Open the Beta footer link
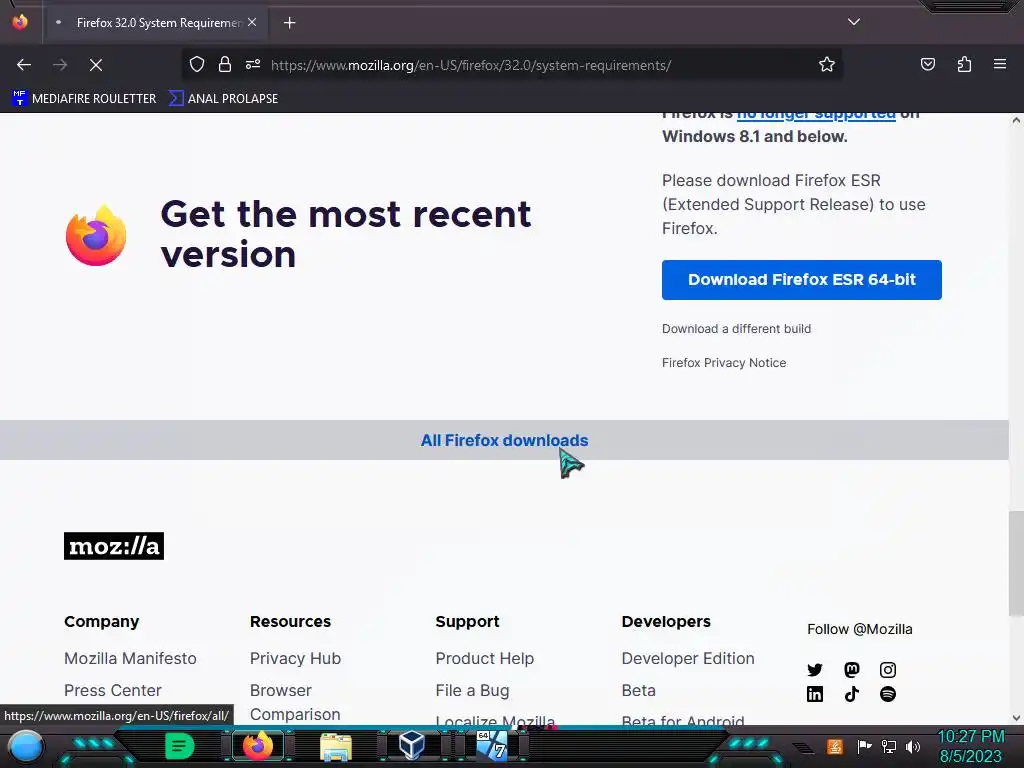Image resolution: width=1024 pixels, height=768 pixels. (638, 690)
